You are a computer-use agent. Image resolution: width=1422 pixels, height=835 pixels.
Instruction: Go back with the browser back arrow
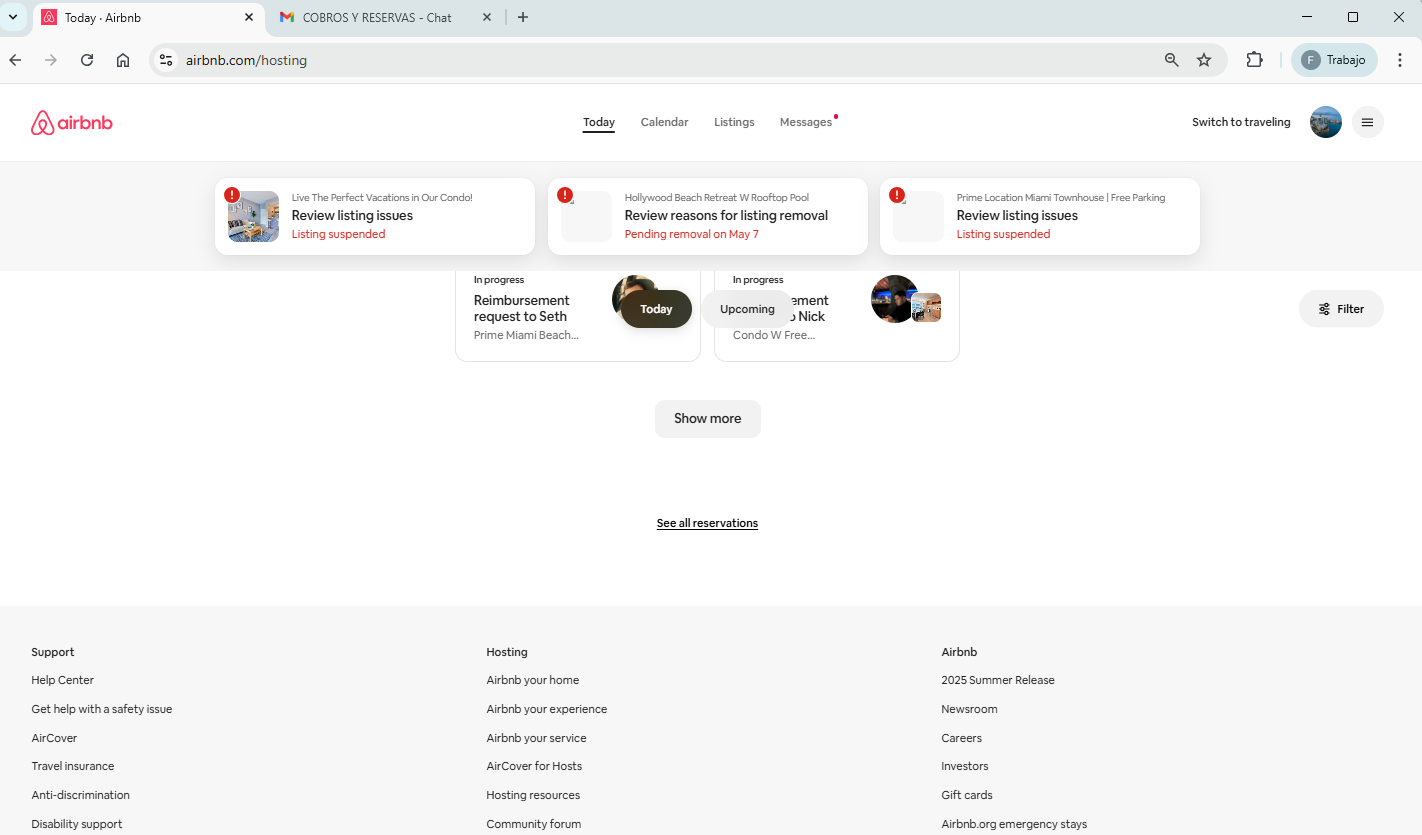point(15,60)
